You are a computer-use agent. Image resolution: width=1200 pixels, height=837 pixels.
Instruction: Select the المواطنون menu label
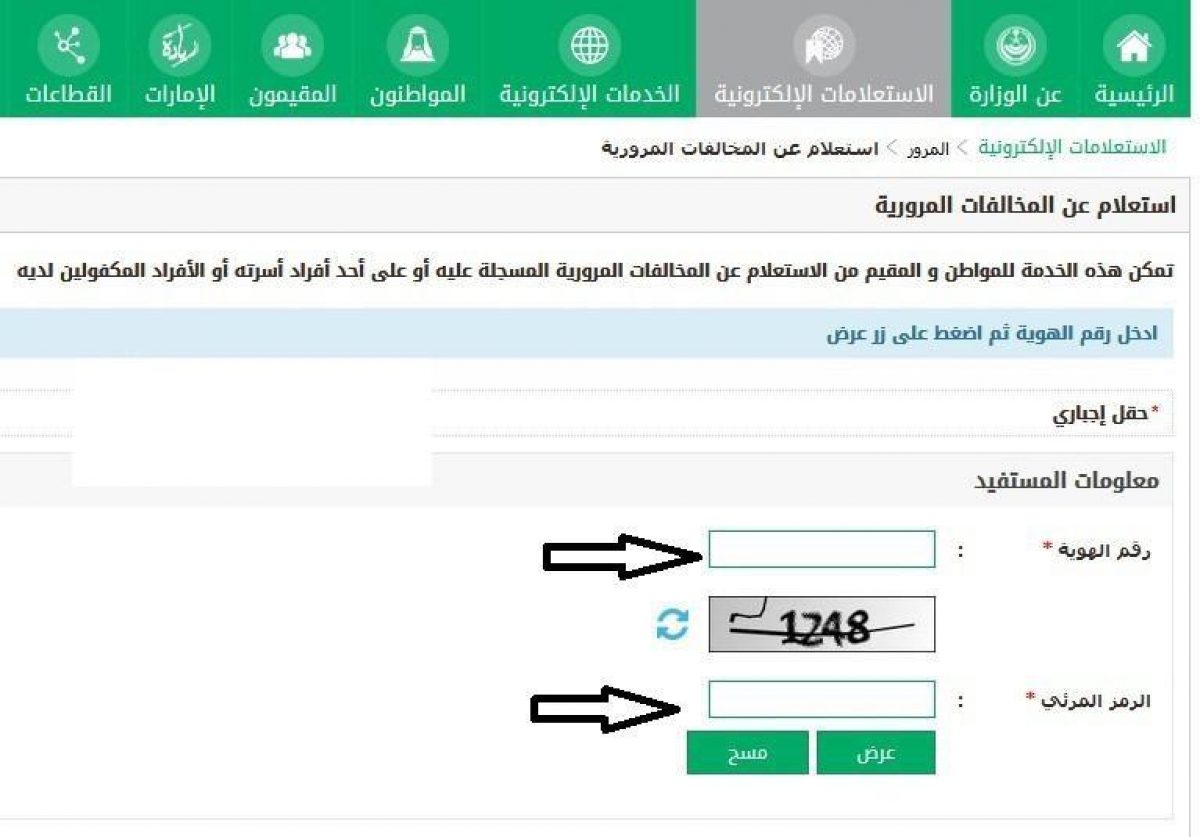(x=418, y=95)
